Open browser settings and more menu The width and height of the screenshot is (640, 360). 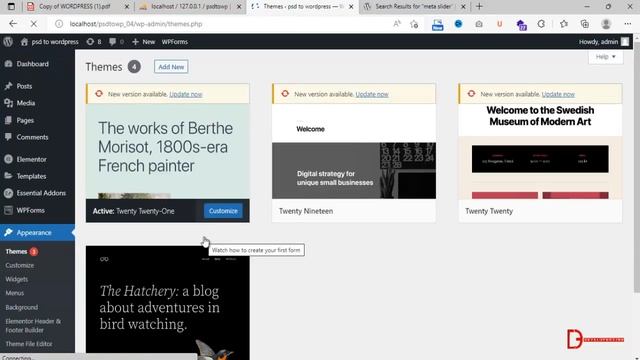[627, 24]
